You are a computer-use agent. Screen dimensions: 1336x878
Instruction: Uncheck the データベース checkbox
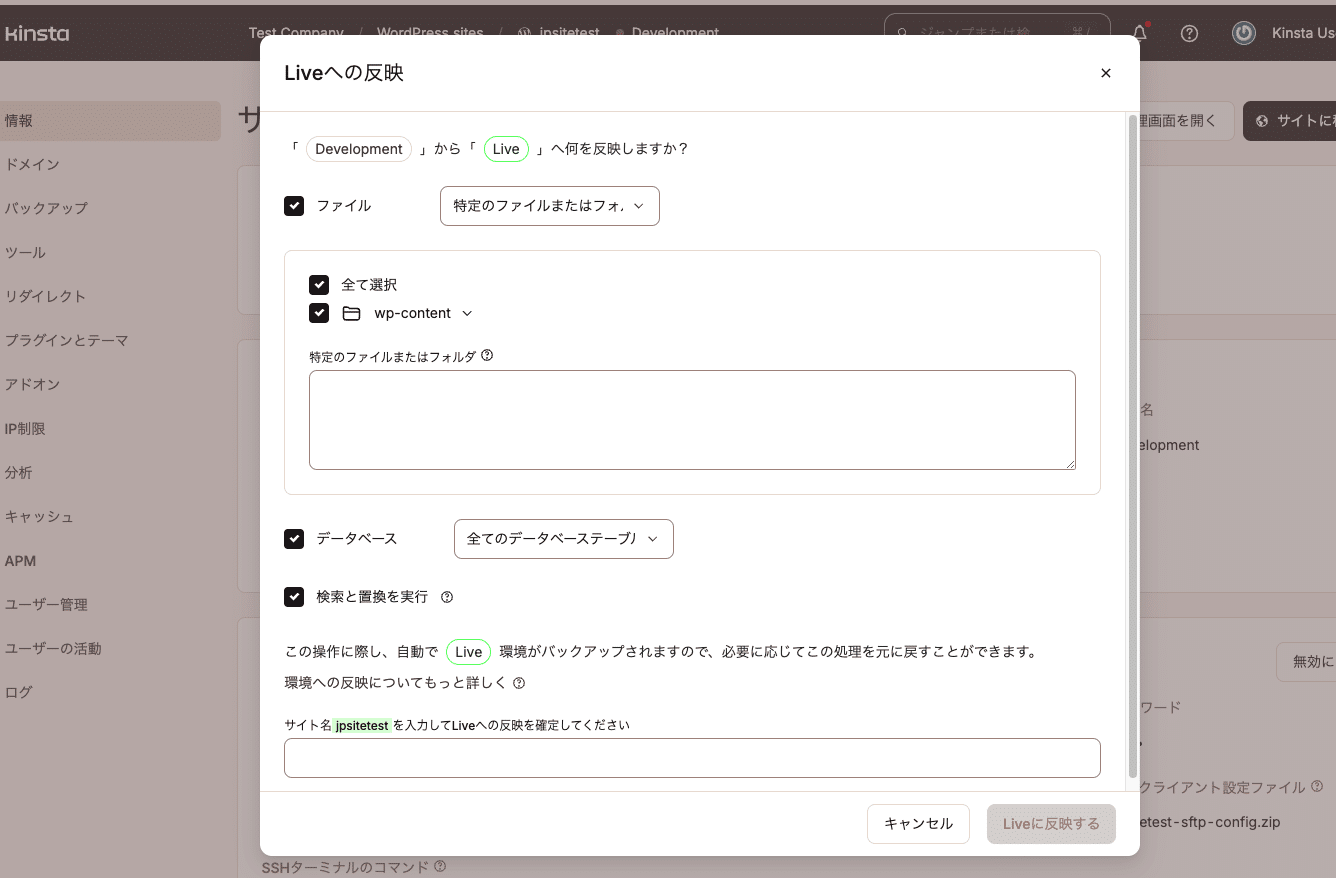tap(294, 538)
